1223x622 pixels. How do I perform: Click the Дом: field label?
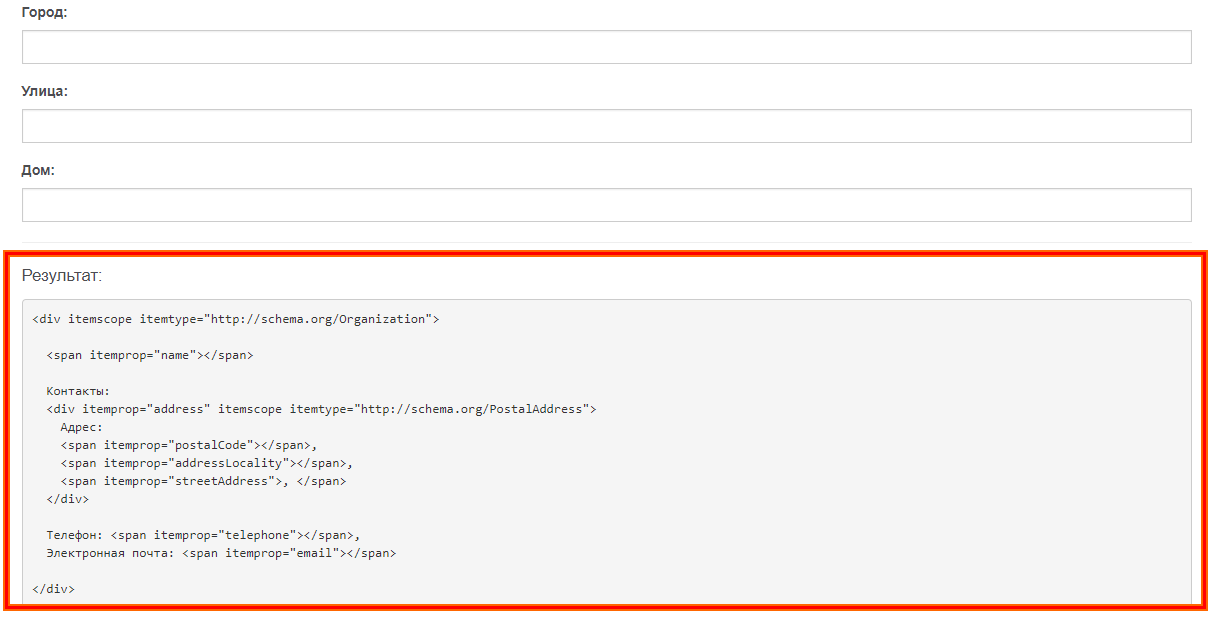click(38, 170)
